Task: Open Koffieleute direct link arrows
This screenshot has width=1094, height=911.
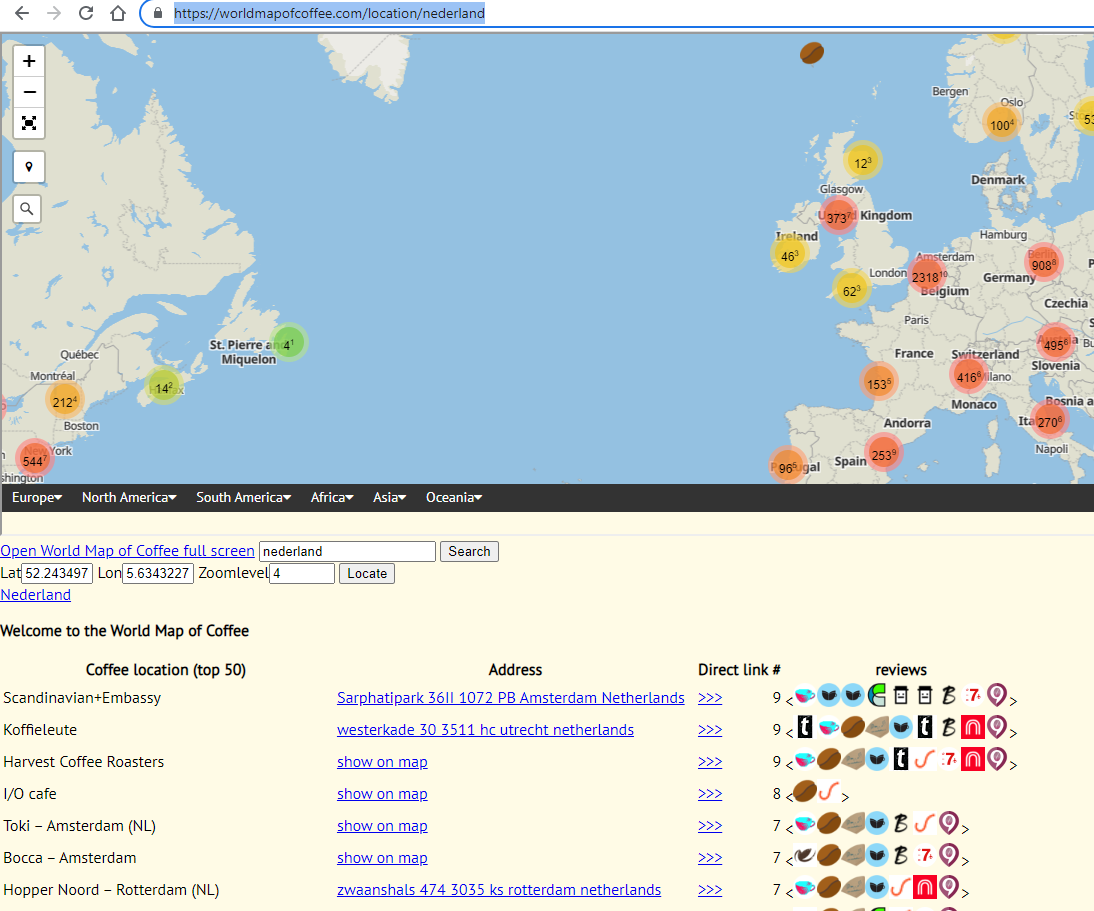Action: 710,730
